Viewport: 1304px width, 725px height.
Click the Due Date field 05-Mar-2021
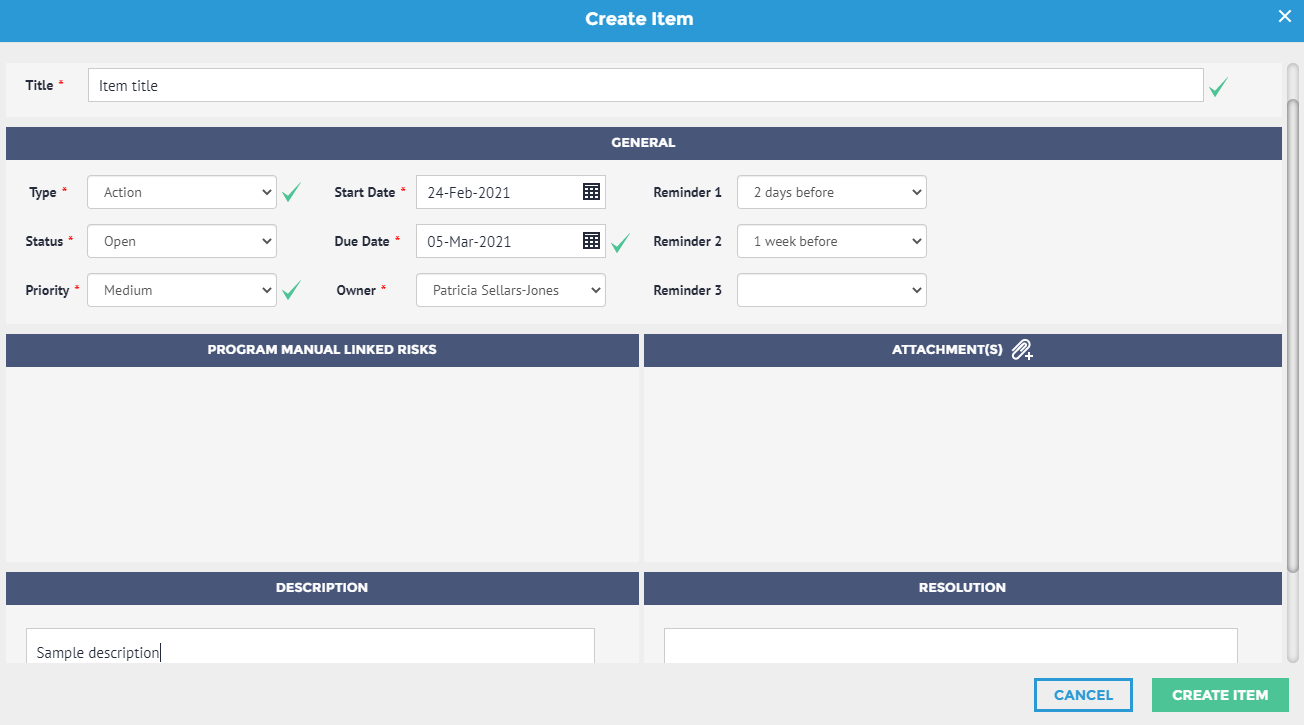(x=511, y=241)
